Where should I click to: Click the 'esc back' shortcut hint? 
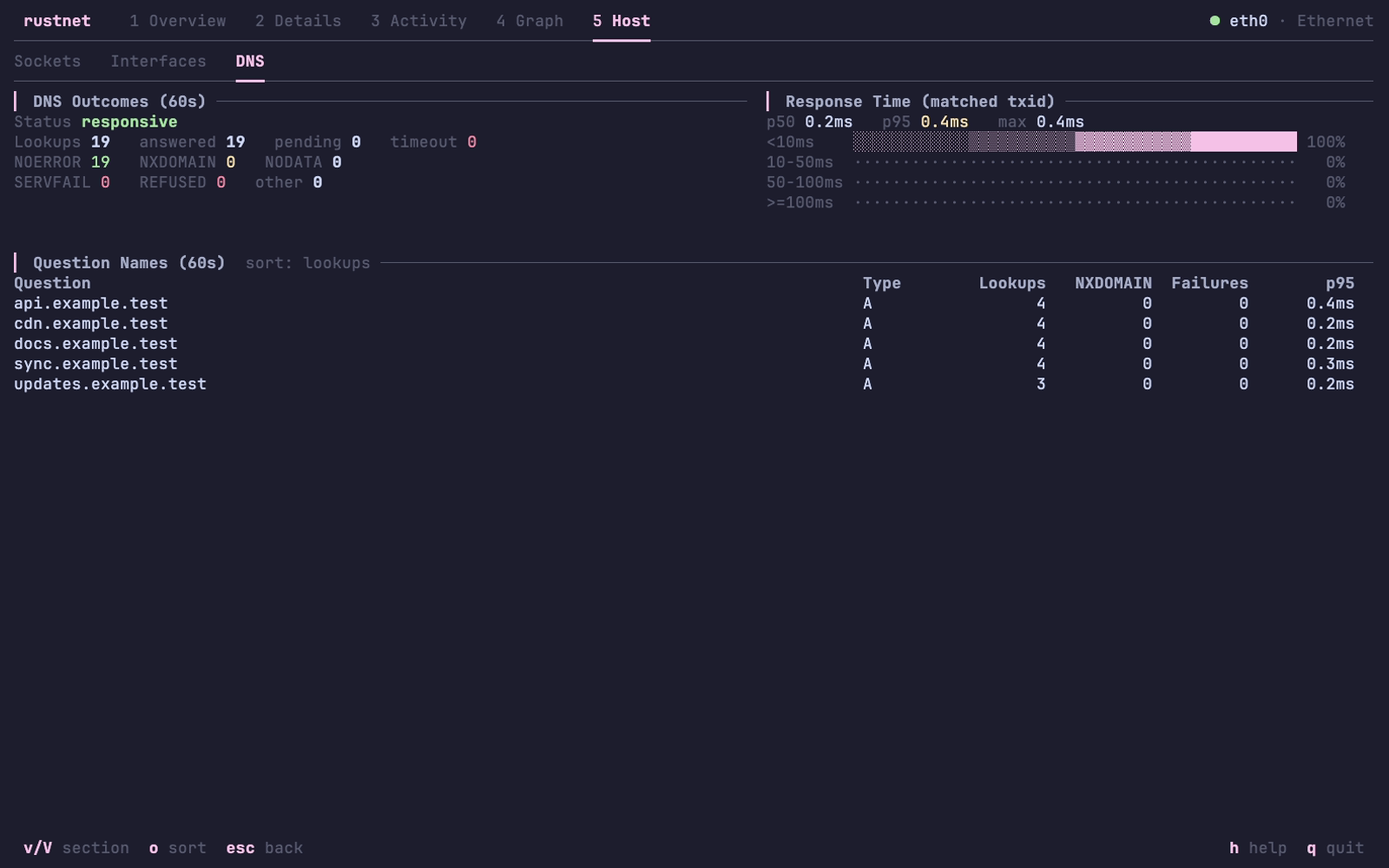click(265, 848)
